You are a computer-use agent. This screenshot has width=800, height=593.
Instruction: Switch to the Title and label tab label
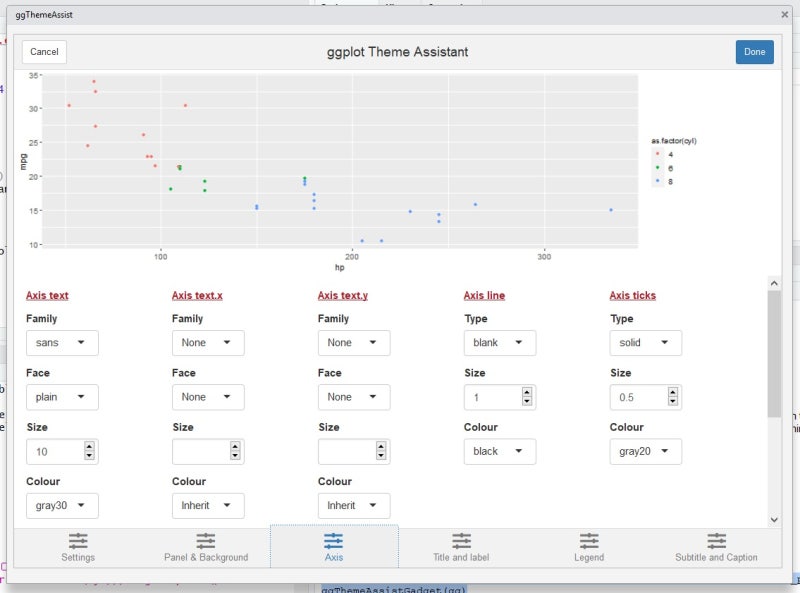pyautogui.click(x=461, y=557)
